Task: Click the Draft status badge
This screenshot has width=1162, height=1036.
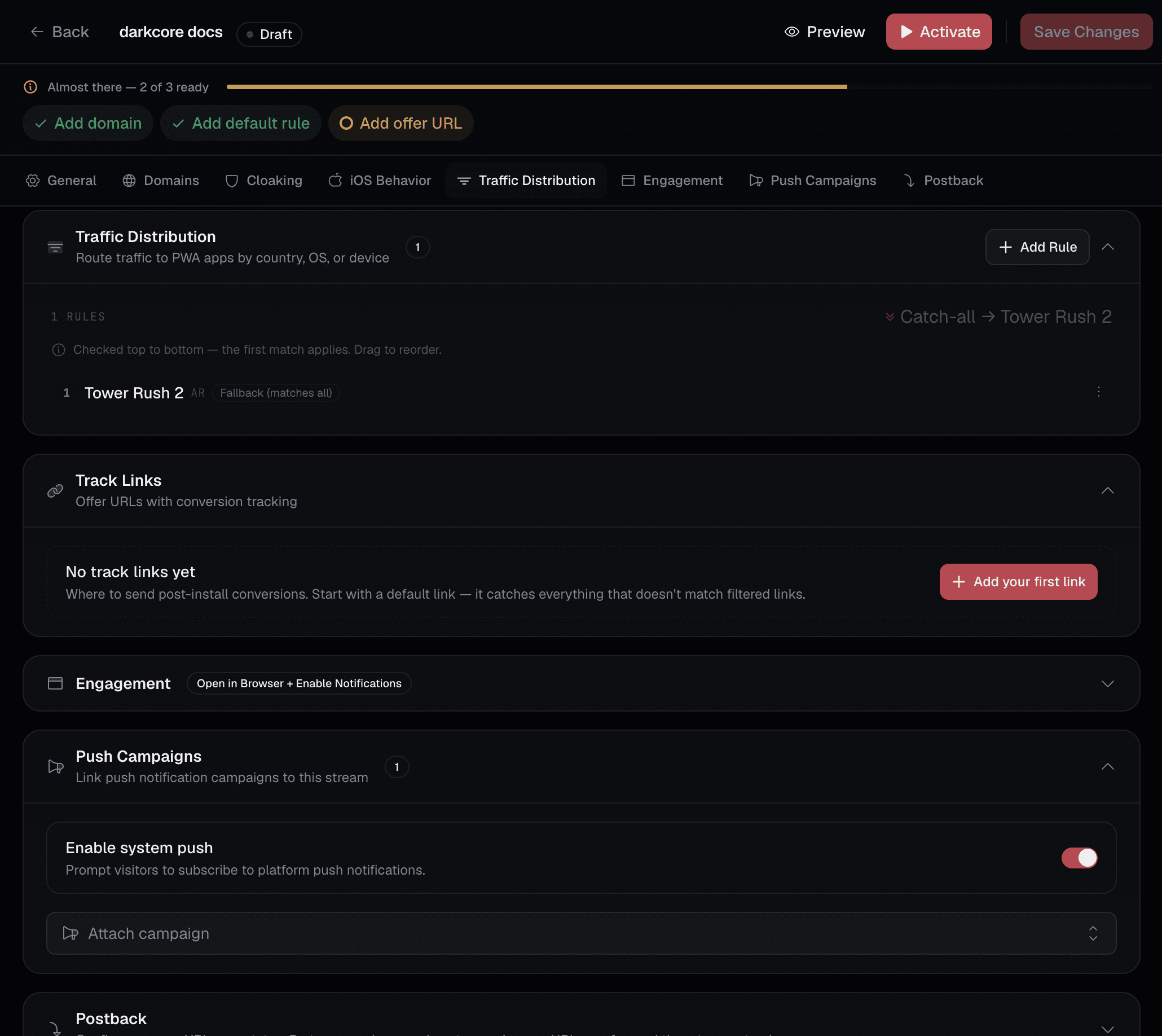Action: [269, 34]
